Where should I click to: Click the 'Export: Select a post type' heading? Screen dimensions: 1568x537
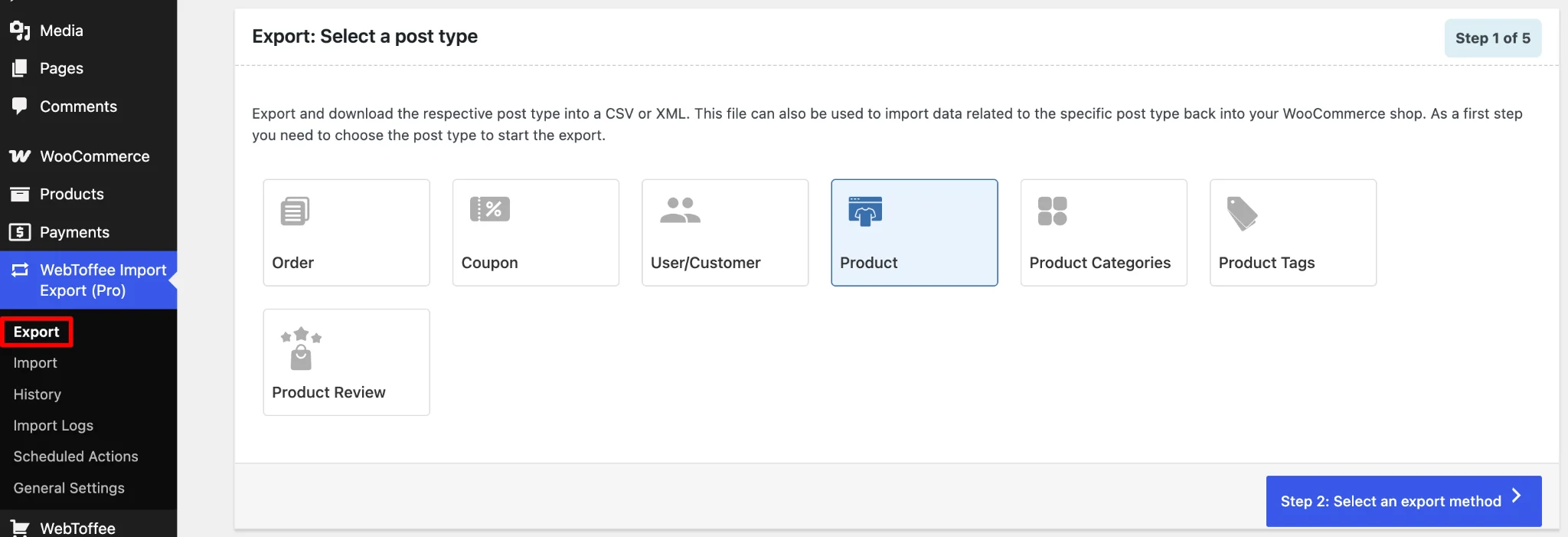(x=364, y=36)
